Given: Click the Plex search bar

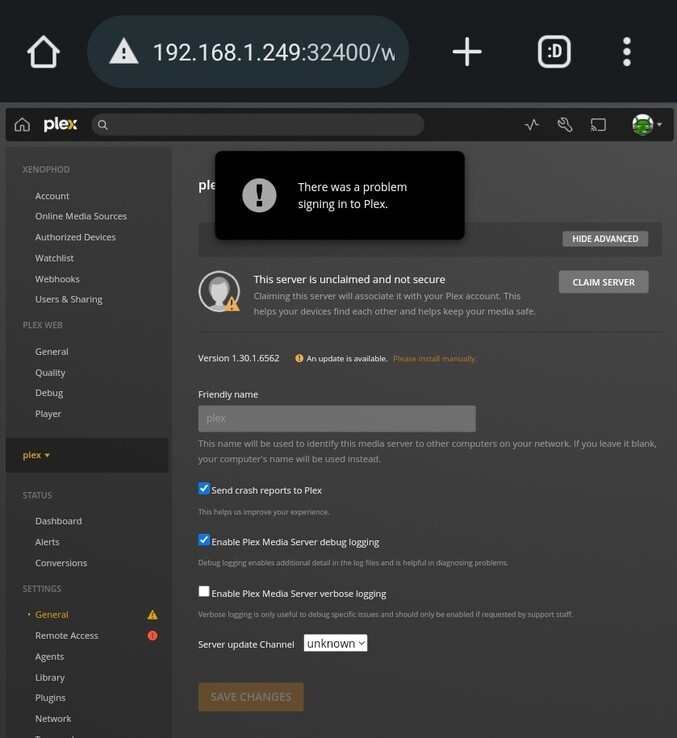Looking at the screenshot, I should point(258,125).
